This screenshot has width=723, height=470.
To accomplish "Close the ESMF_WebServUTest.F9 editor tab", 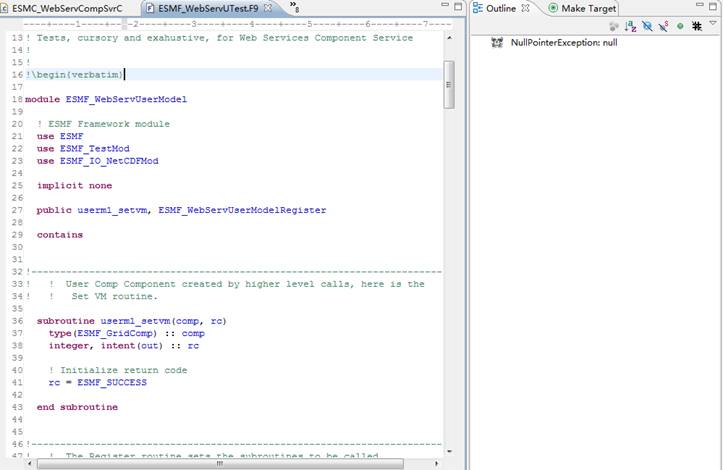I will [267, 8].
